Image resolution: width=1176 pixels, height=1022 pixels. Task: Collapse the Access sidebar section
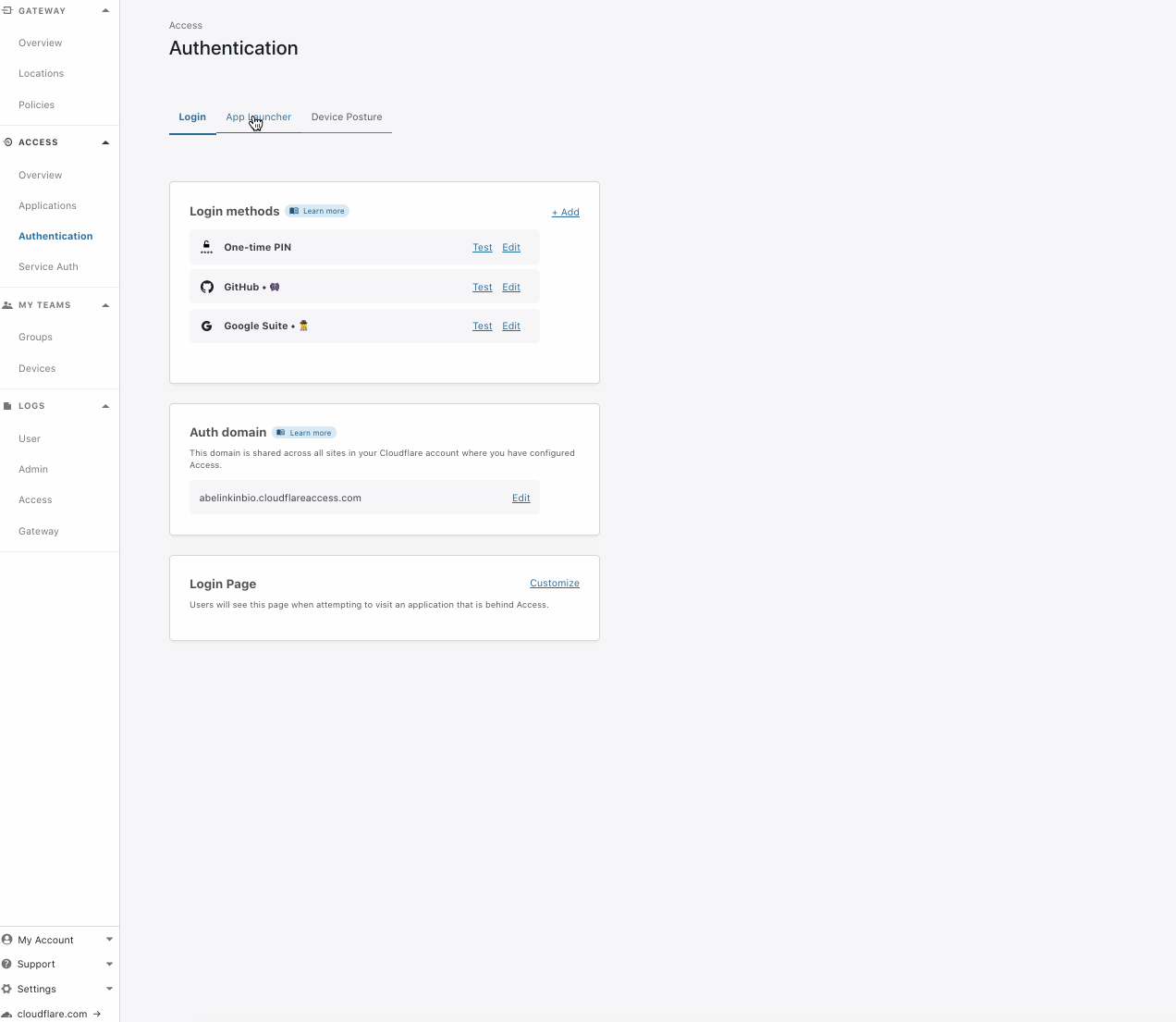click(x=105, y=142)
